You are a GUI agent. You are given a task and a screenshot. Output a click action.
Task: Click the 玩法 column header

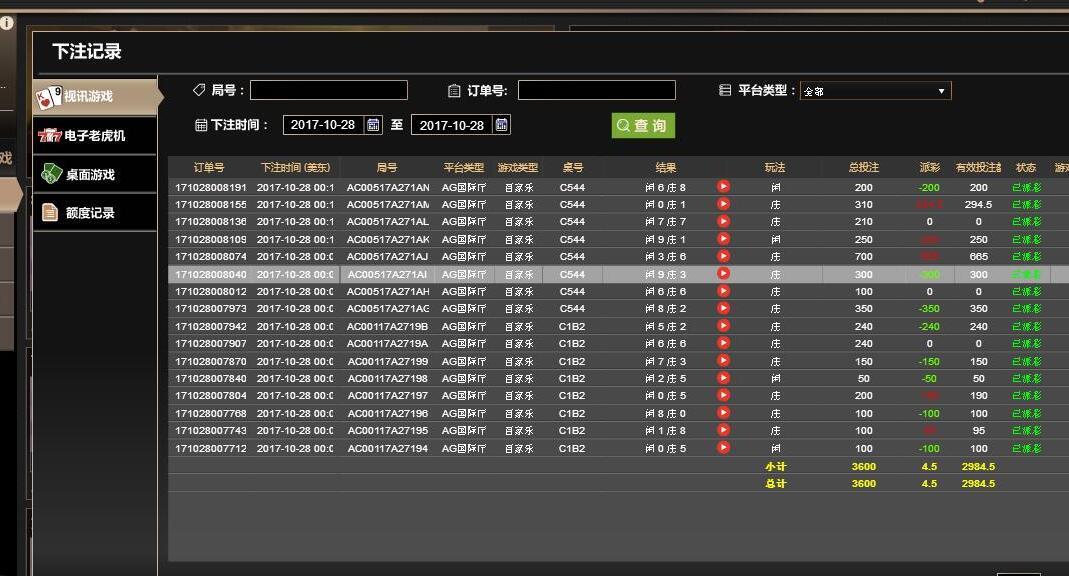tap(774, 168)
